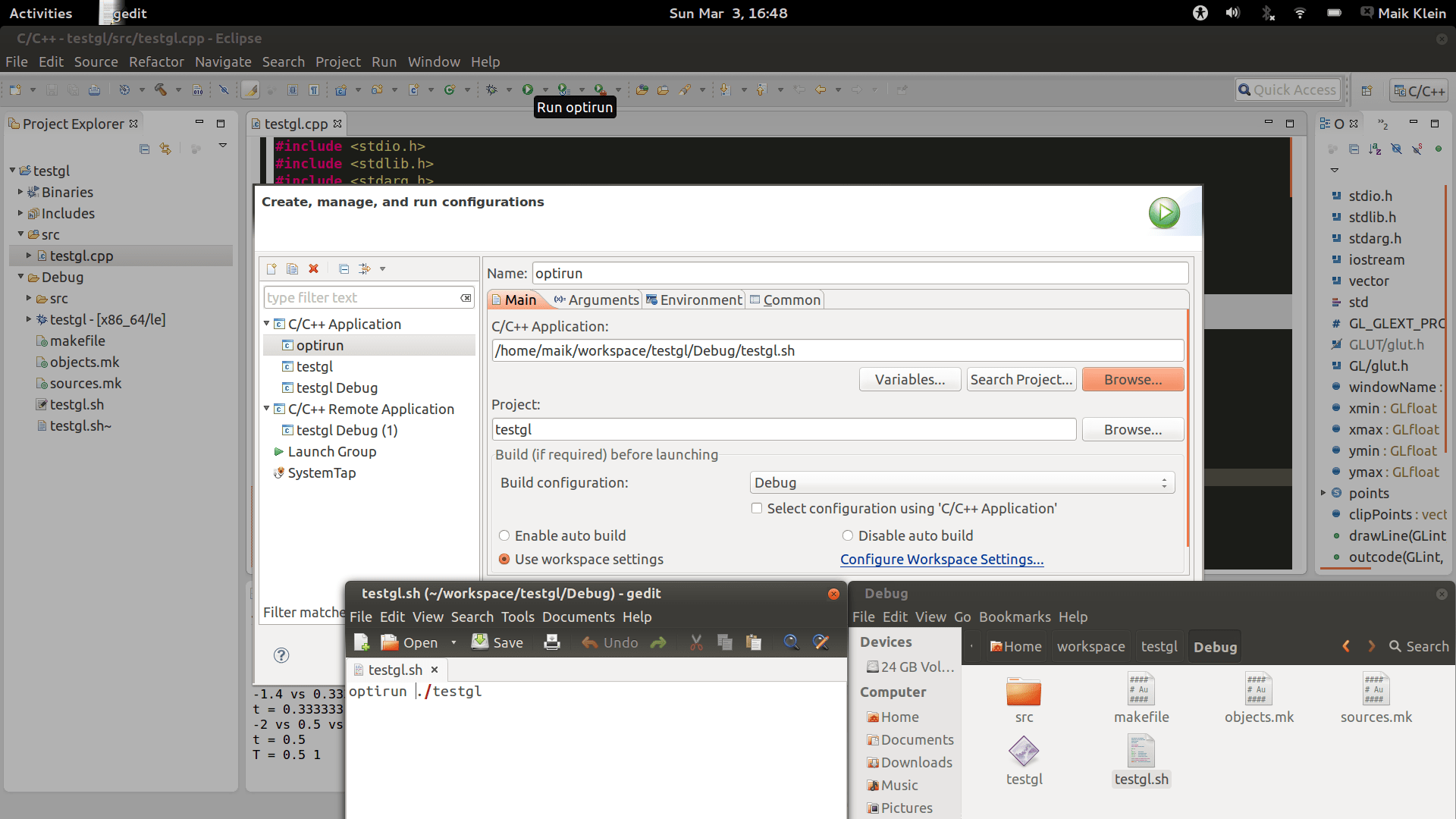
Task: Collapse all nodes in the Outline view
Action: point(1354,149)
